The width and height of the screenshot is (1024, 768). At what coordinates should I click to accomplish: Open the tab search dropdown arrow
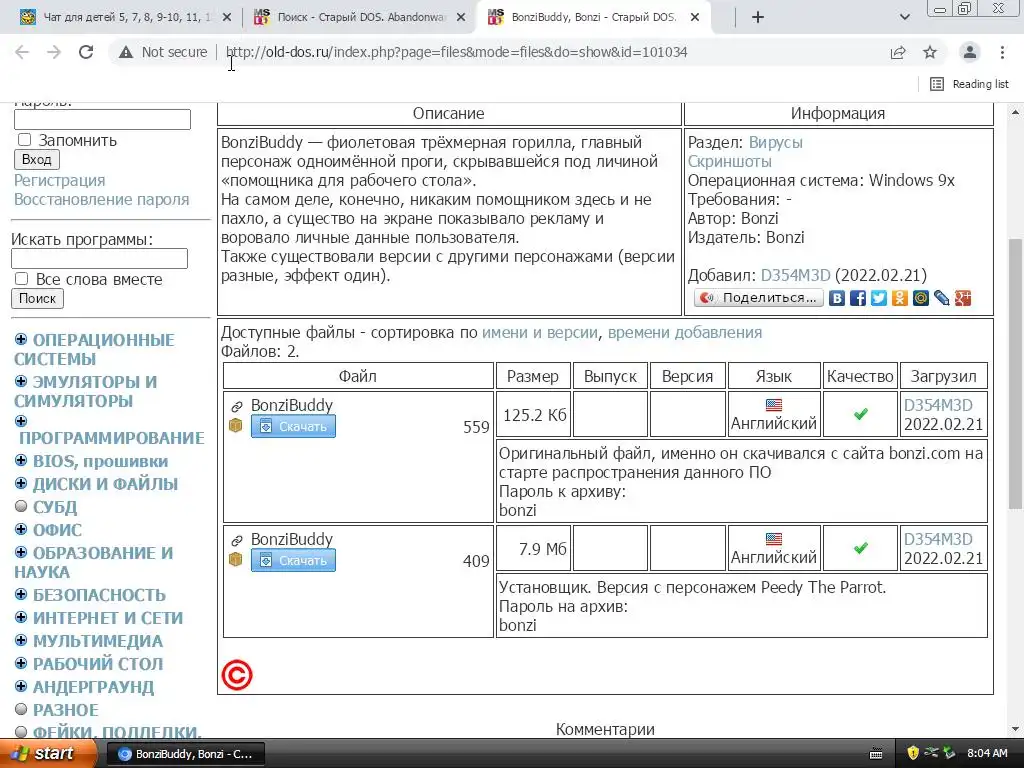[x=904, y=17]
